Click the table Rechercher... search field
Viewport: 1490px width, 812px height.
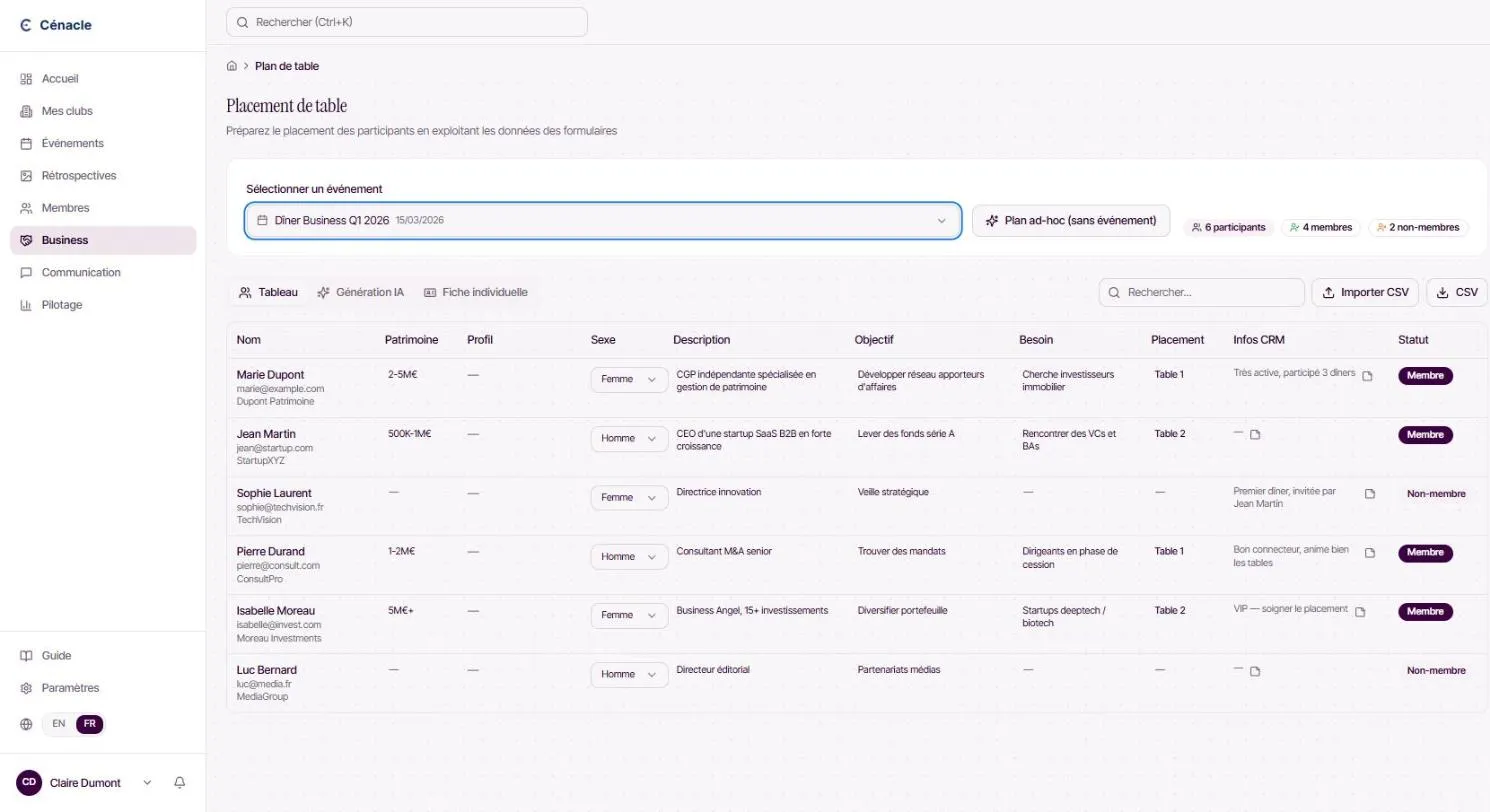(x=1202, y=293)
